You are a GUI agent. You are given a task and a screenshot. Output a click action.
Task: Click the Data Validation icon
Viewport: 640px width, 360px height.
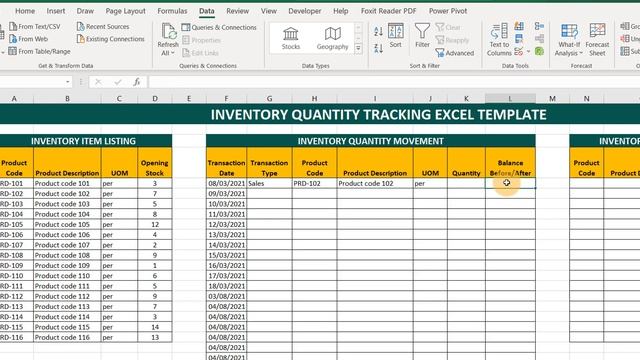click(x=518, y=51)
